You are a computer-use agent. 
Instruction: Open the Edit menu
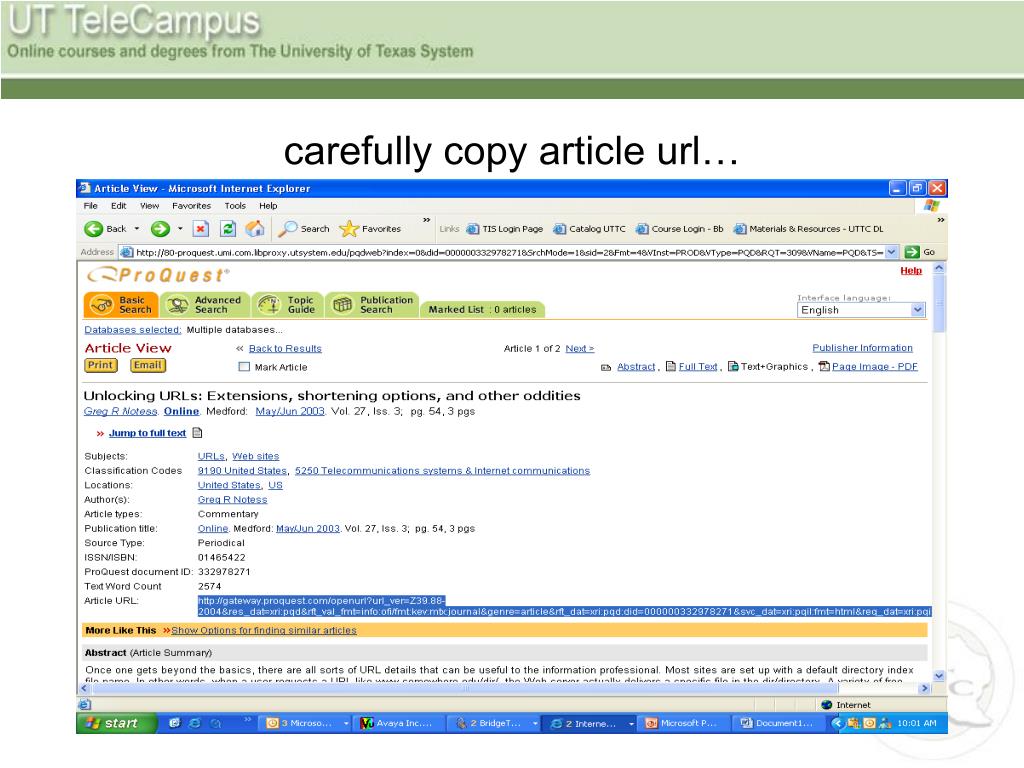118,206
